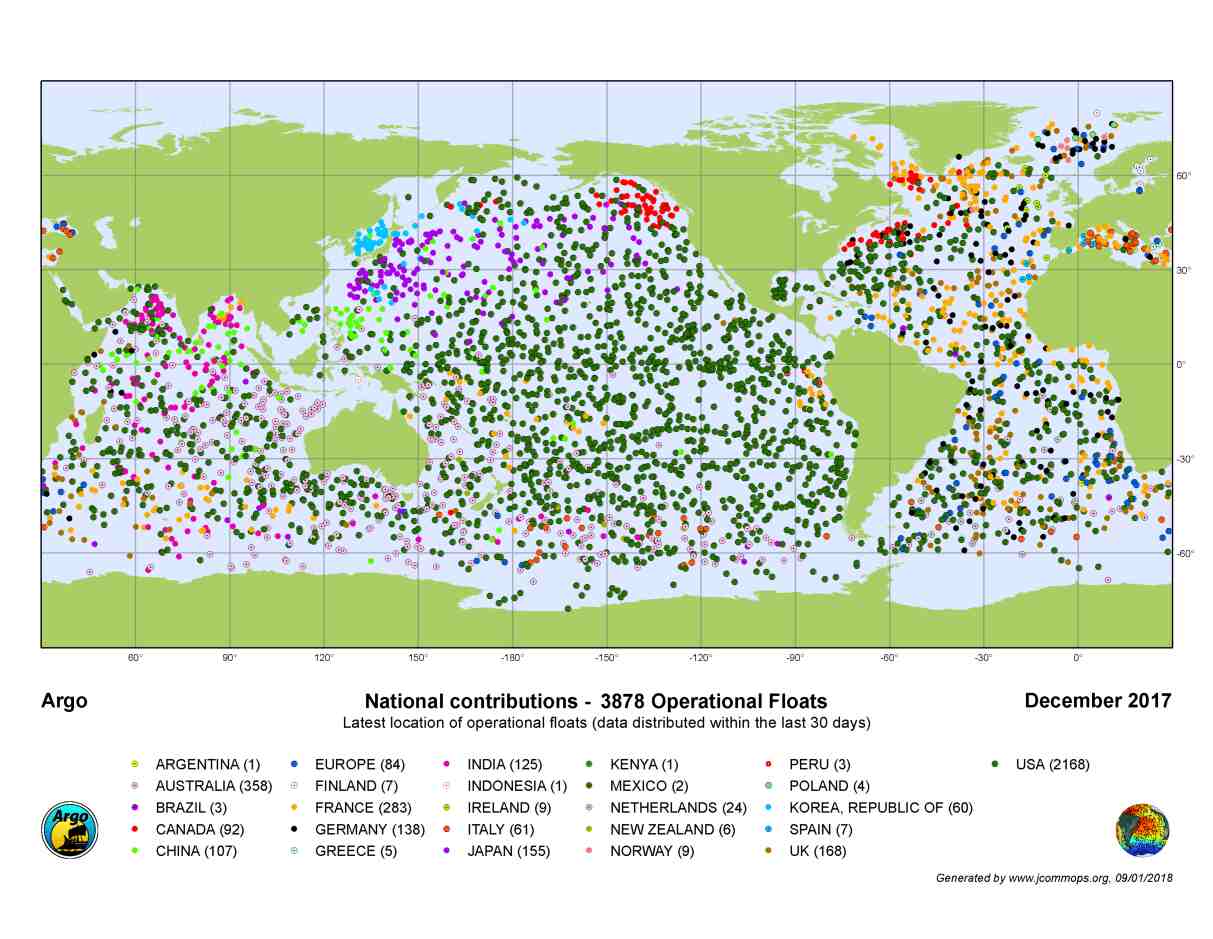This screenshot has height=939, width=1213.
Task: Click the Argo heading text
Action: point(64,701)
